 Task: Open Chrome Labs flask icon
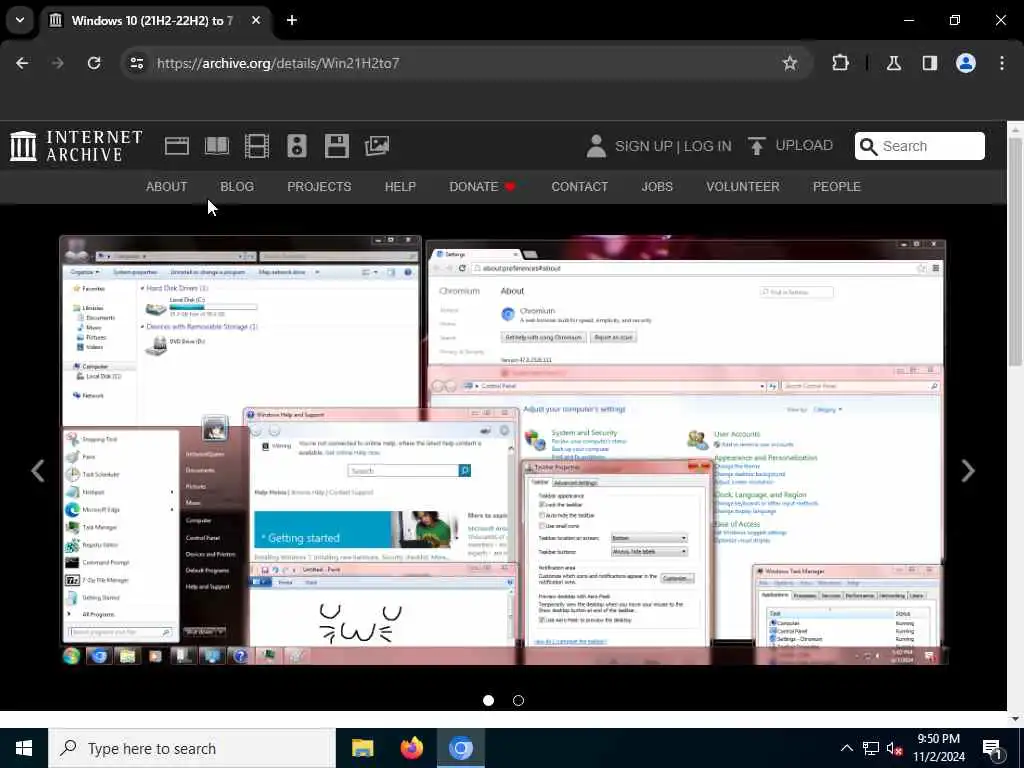[x=893, y=63]
